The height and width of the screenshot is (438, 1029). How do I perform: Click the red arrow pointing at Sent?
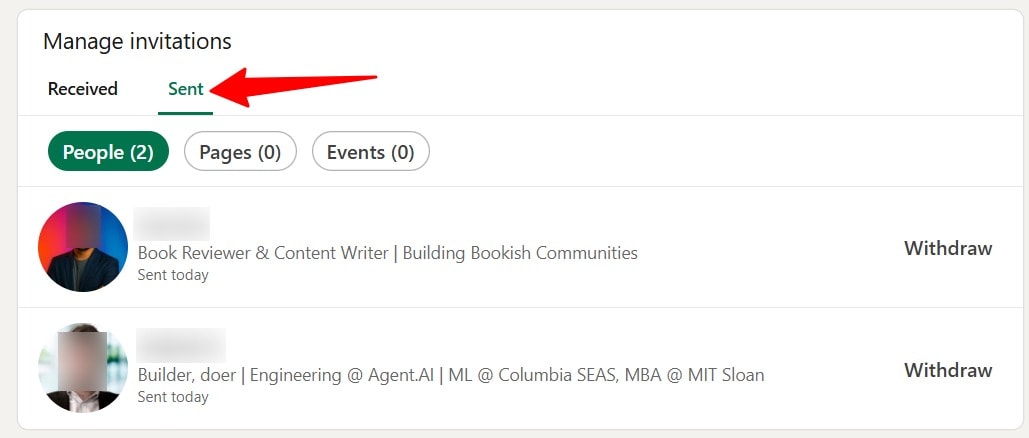(x=293, y=86)
